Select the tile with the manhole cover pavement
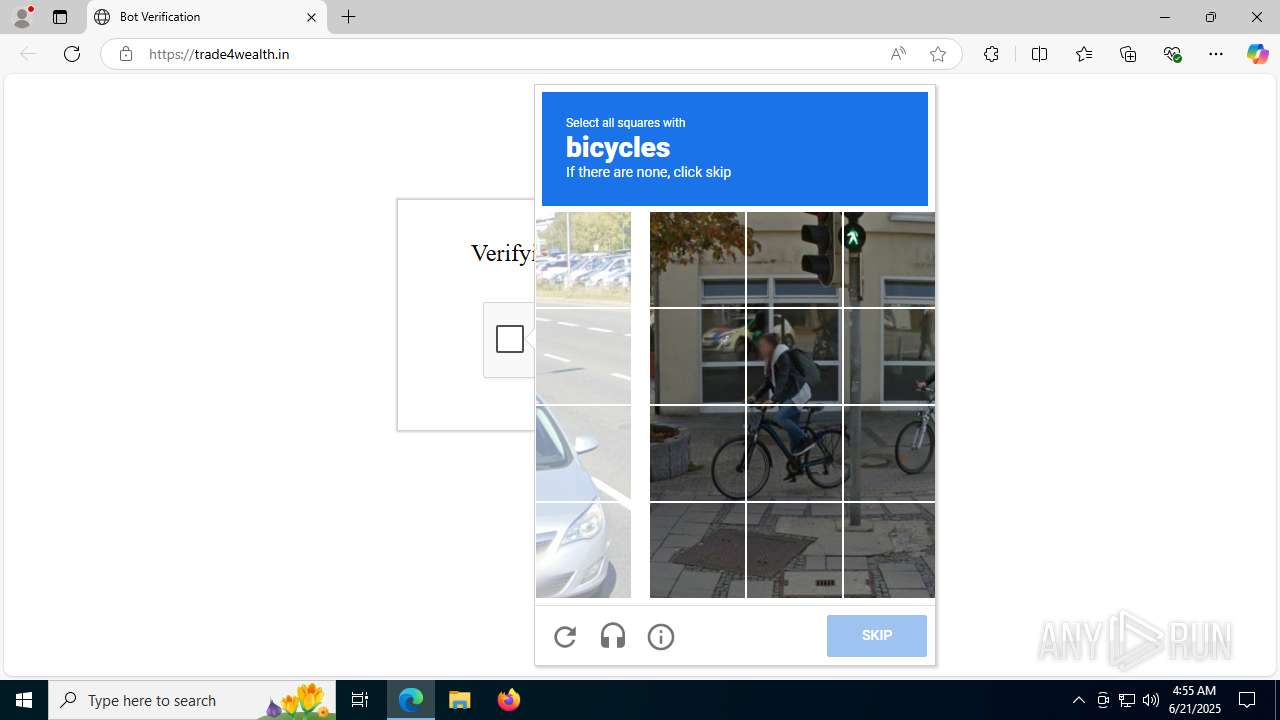 (697, 551)
